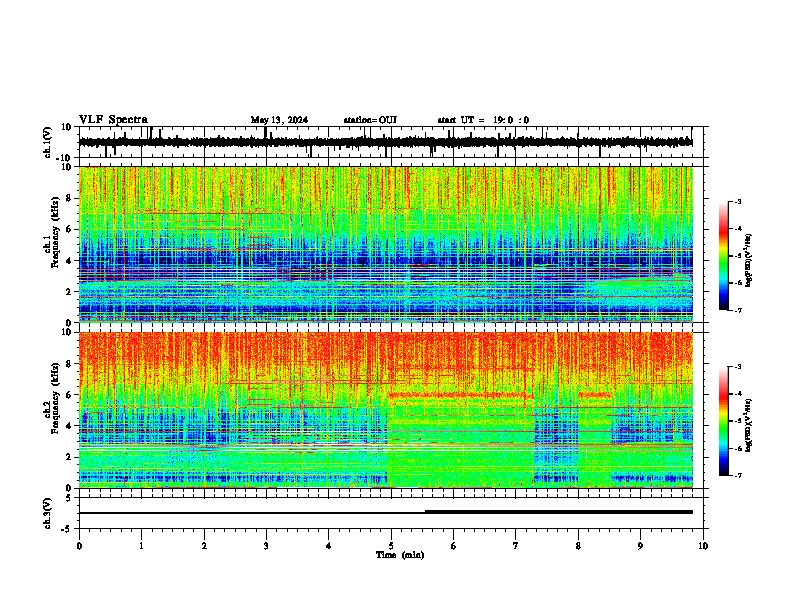Viewport: 792px width, 612px height.
Task: Click the ch.2 "Frequency (kHz)" axis label
Action: [55, 398]
